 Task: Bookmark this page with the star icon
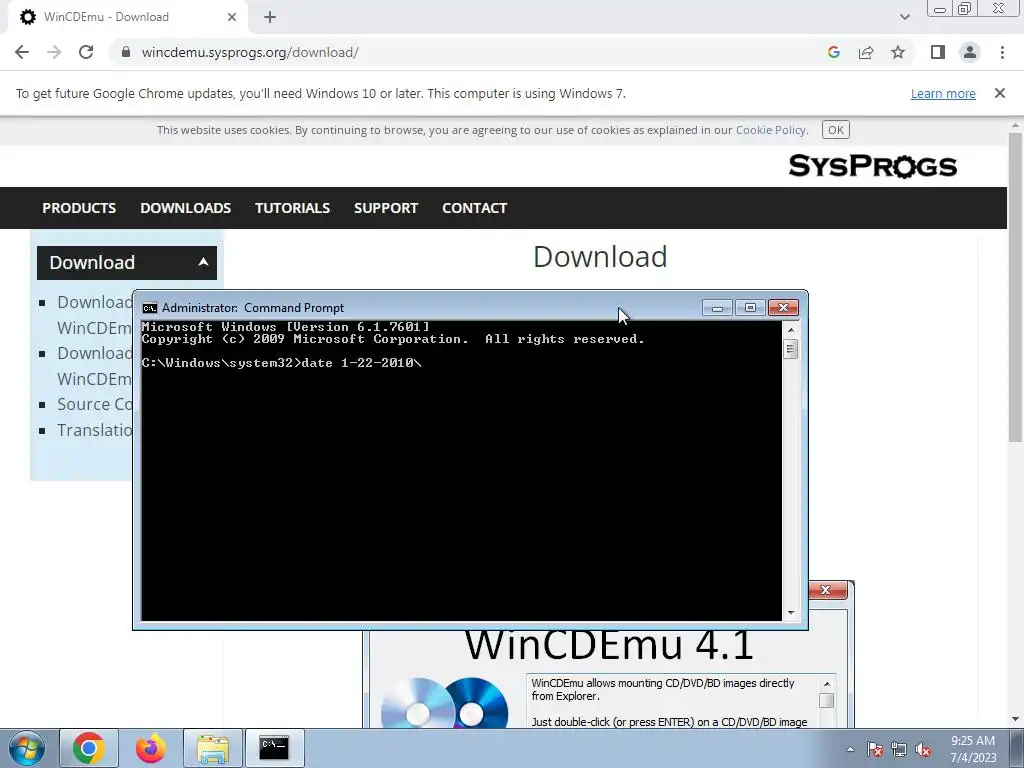coord(898,52)
